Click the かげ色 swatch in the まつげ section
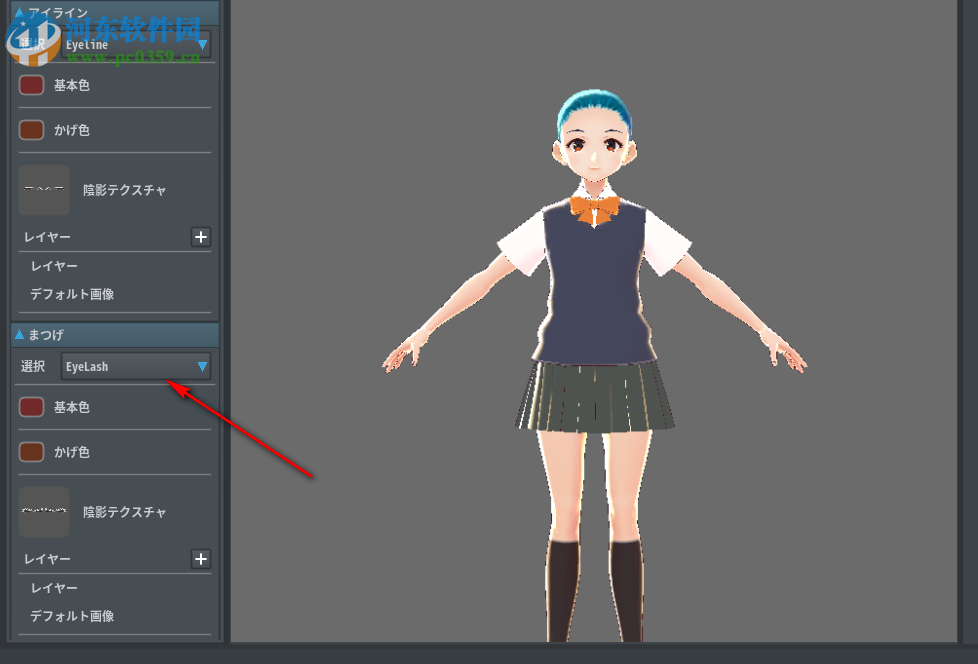The image size is (978, 664). point(31,451)
